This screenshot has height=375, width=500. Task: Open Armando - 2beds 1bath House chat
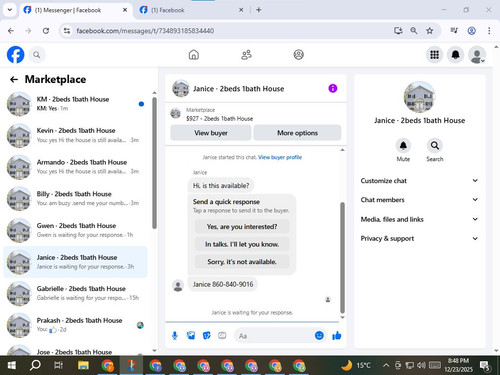coord(75,167)
